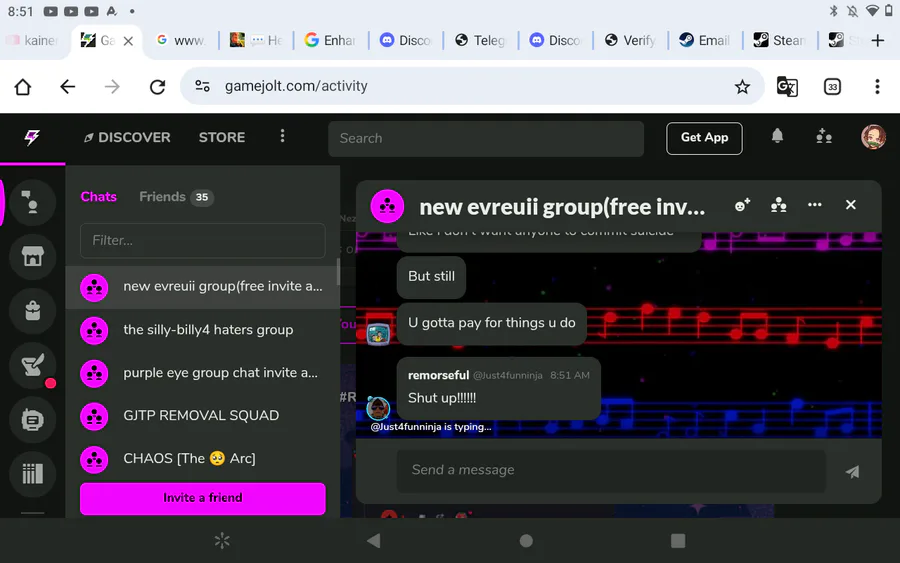
Task: Switch to the 'Teleg' browser tab
Action: [x=480, y=40]
